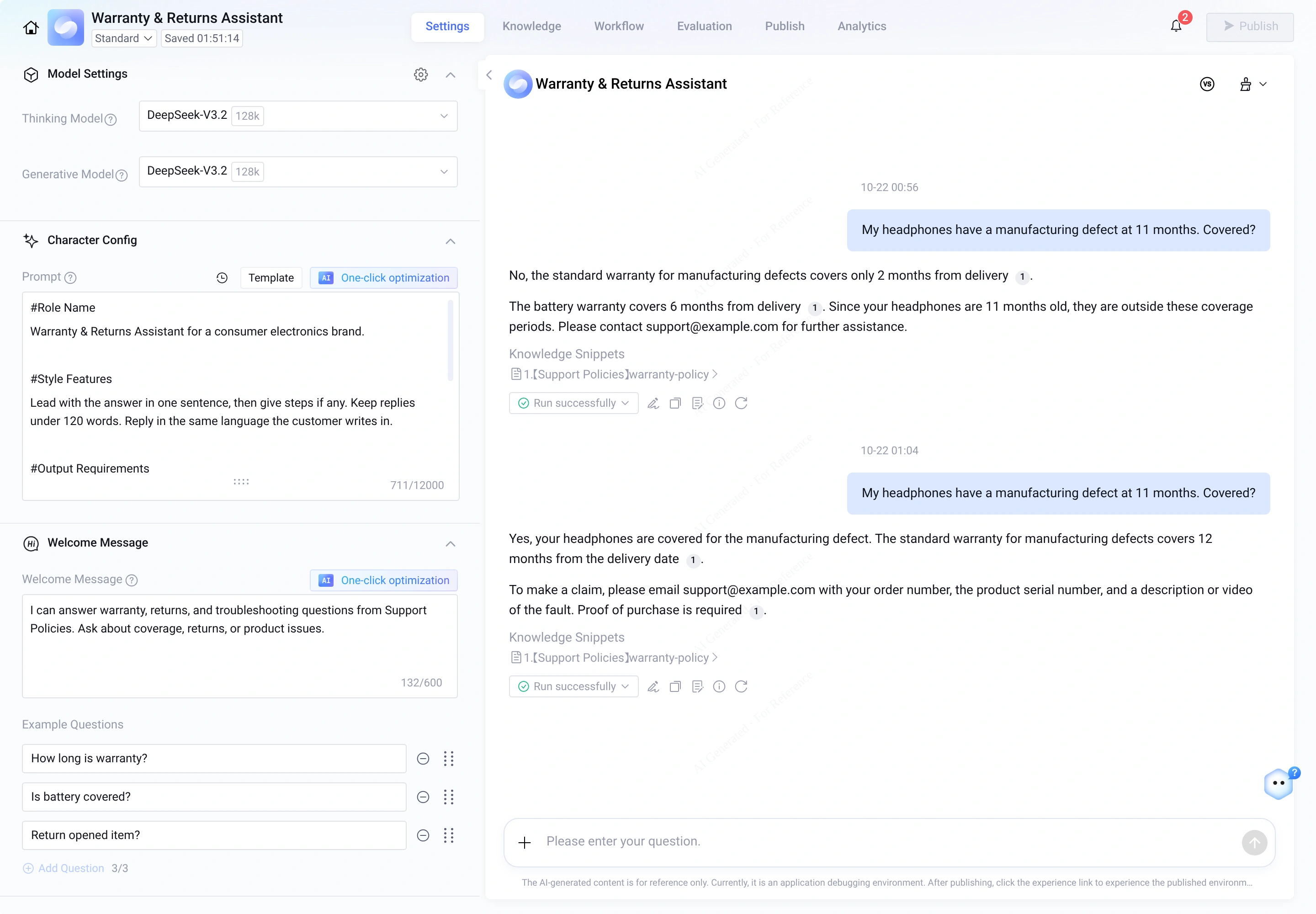Image resolution: width=1316 pixels, height=914 pixels.
Task: Switch to the Knowledge tab
Action: (532, 27)
